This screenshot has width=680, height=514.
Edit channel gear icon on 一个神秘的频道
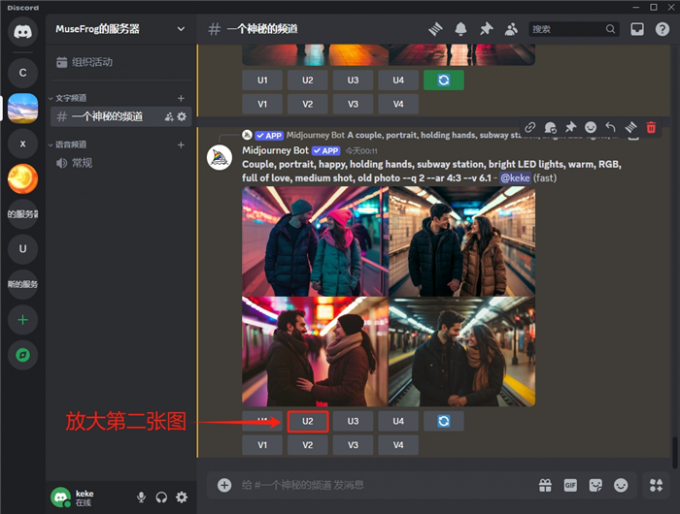182,116
